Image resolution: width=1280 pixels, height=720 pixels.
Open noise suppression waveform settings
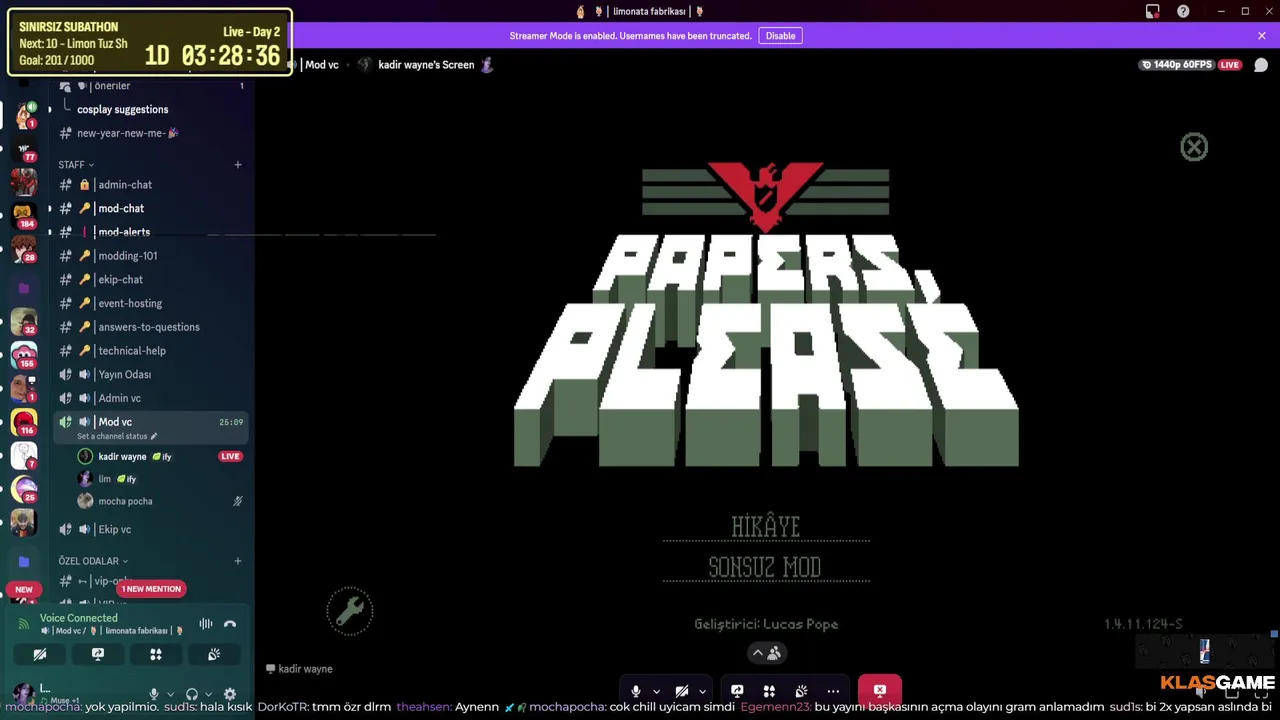click(x=206, y=624)
